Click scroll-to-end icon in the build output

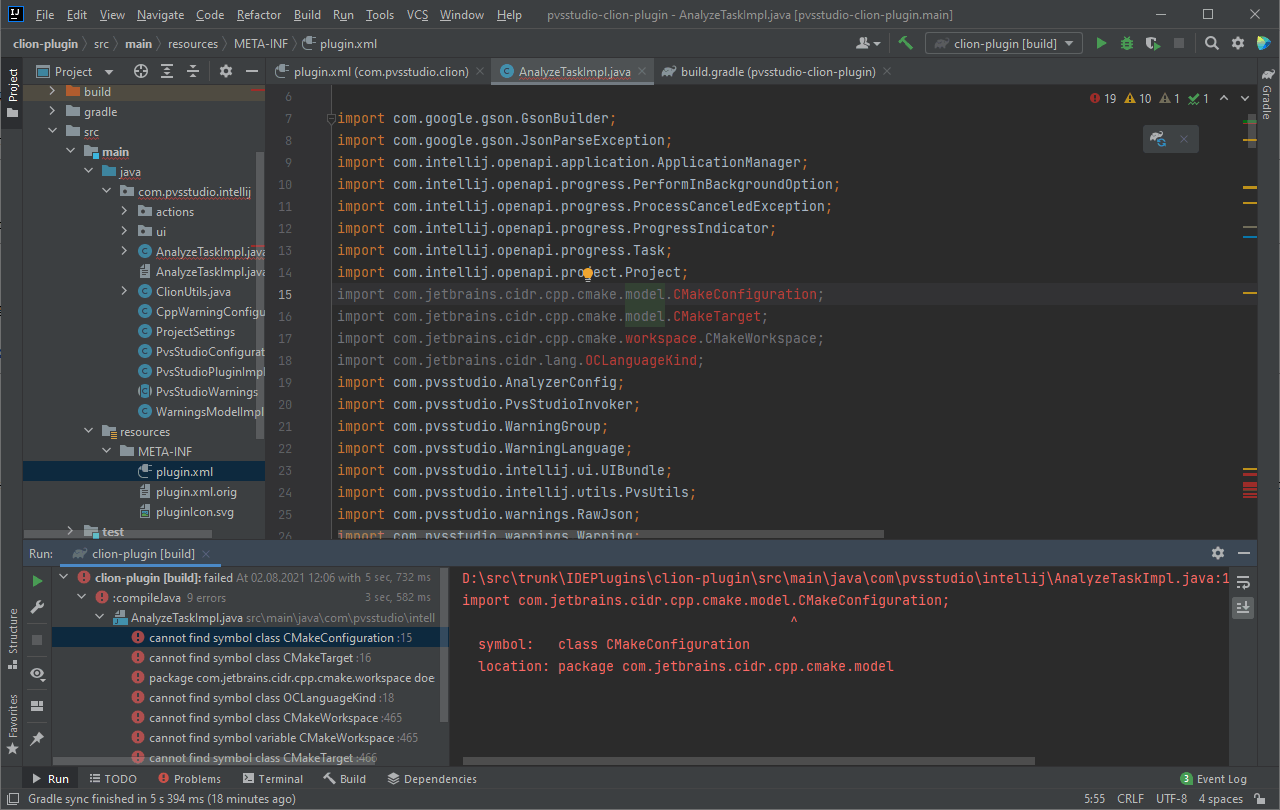click(x=1243, y=607)
